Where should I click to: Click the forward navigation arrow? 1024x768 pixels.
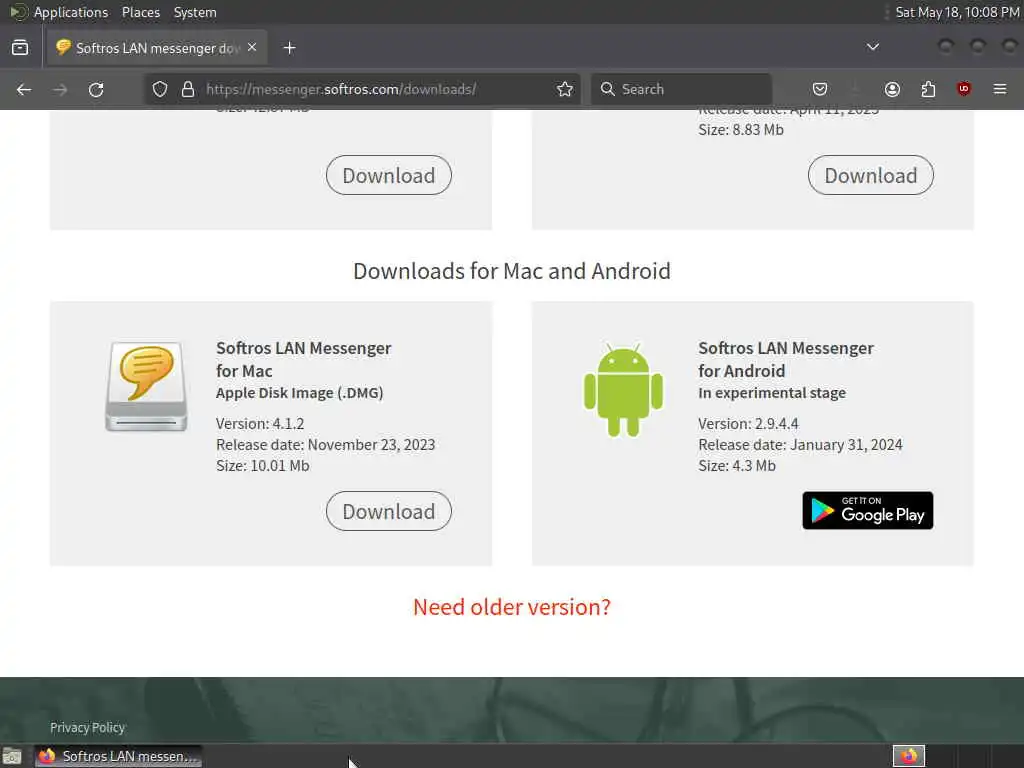pyautogui.click(x=60, y=89)
